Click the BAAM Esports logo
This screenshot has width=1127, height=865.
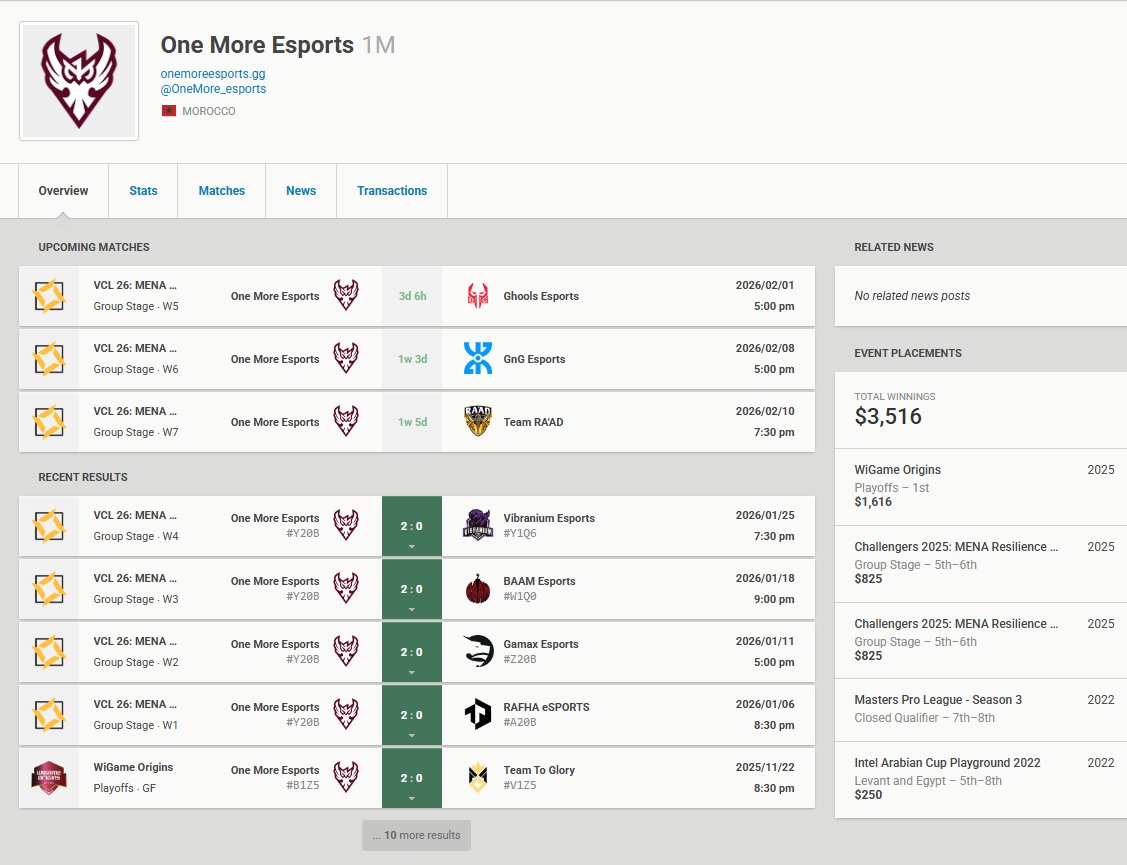coord(477,588)
